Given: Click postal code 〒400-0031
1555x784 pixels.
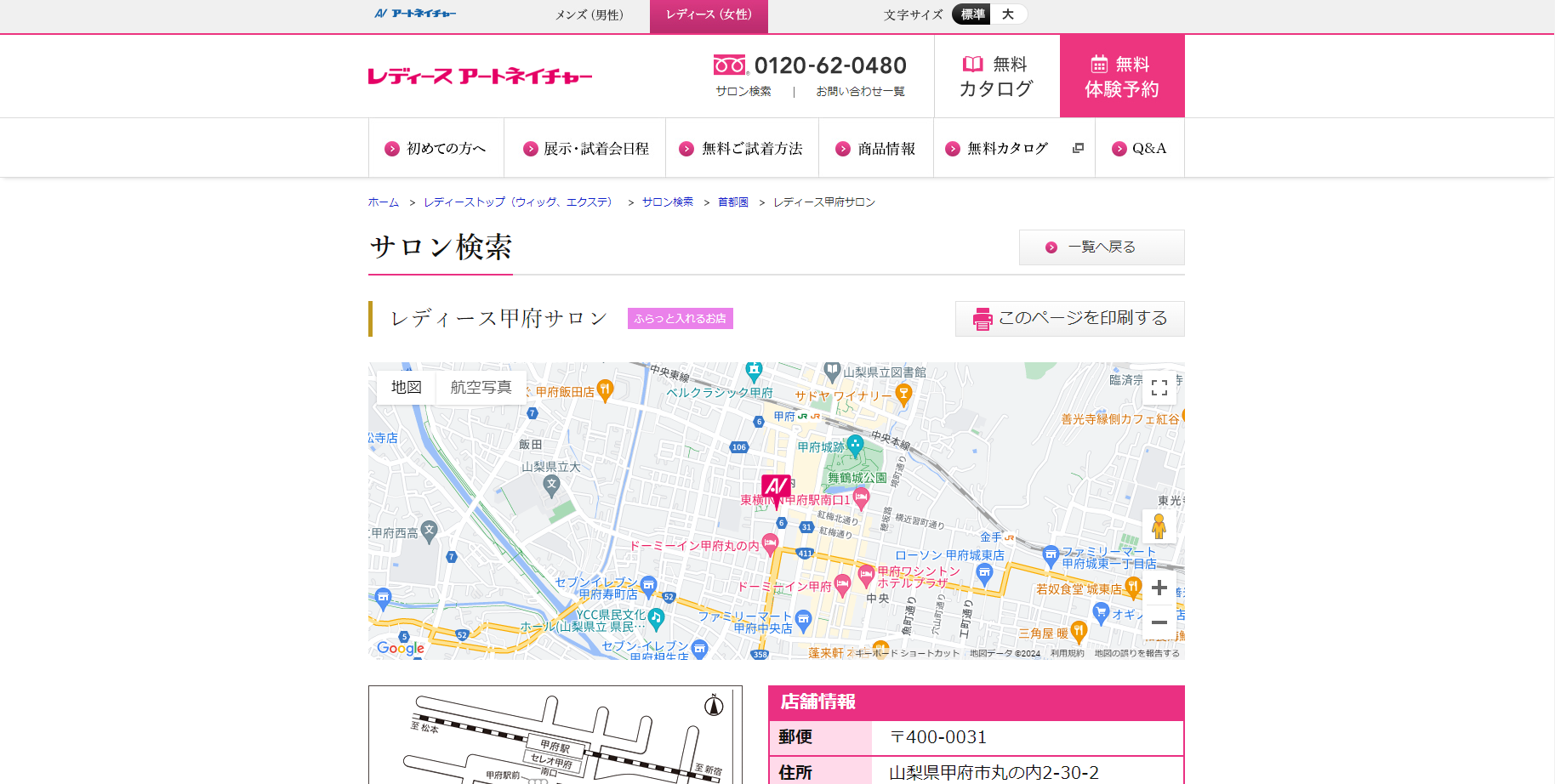Looking at the screenshot, I should tap(938, 737).
